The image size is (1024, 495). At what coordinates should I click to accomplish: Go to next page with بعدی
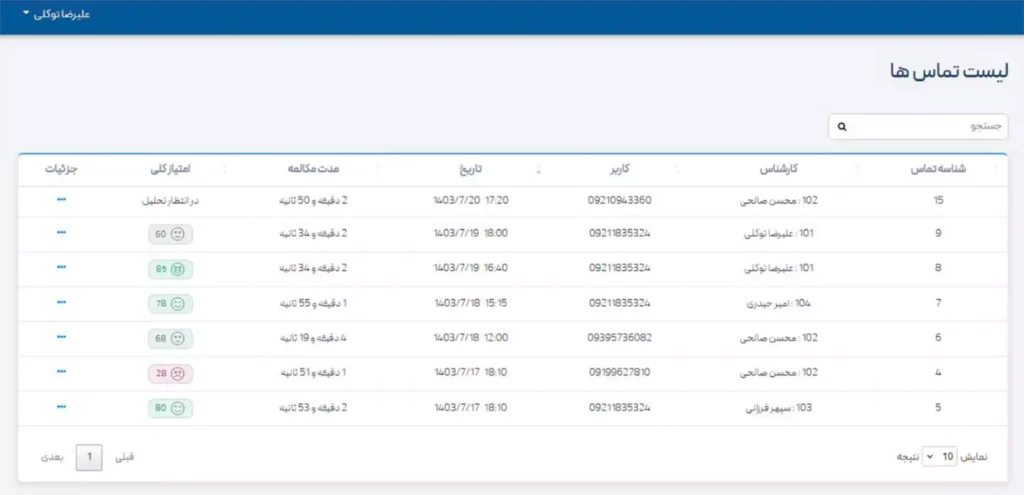(x=53, y=457)
